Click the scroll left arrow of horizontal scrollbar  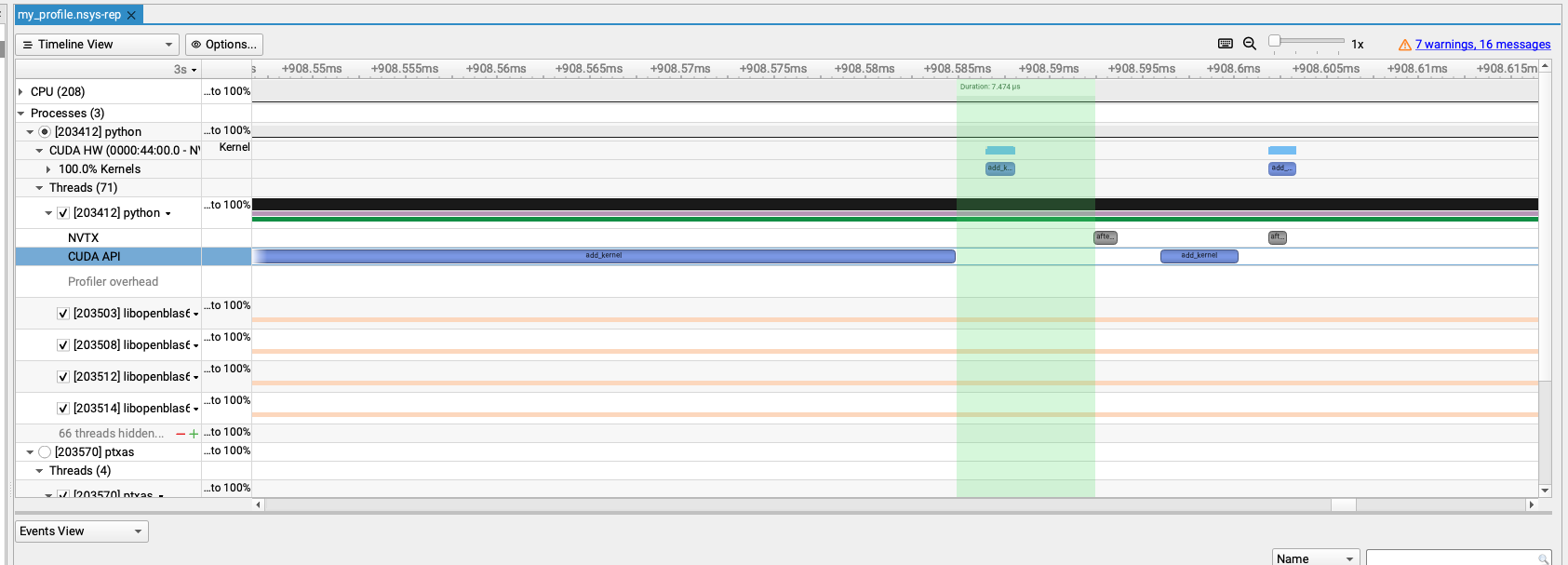[x=259, y=504]
